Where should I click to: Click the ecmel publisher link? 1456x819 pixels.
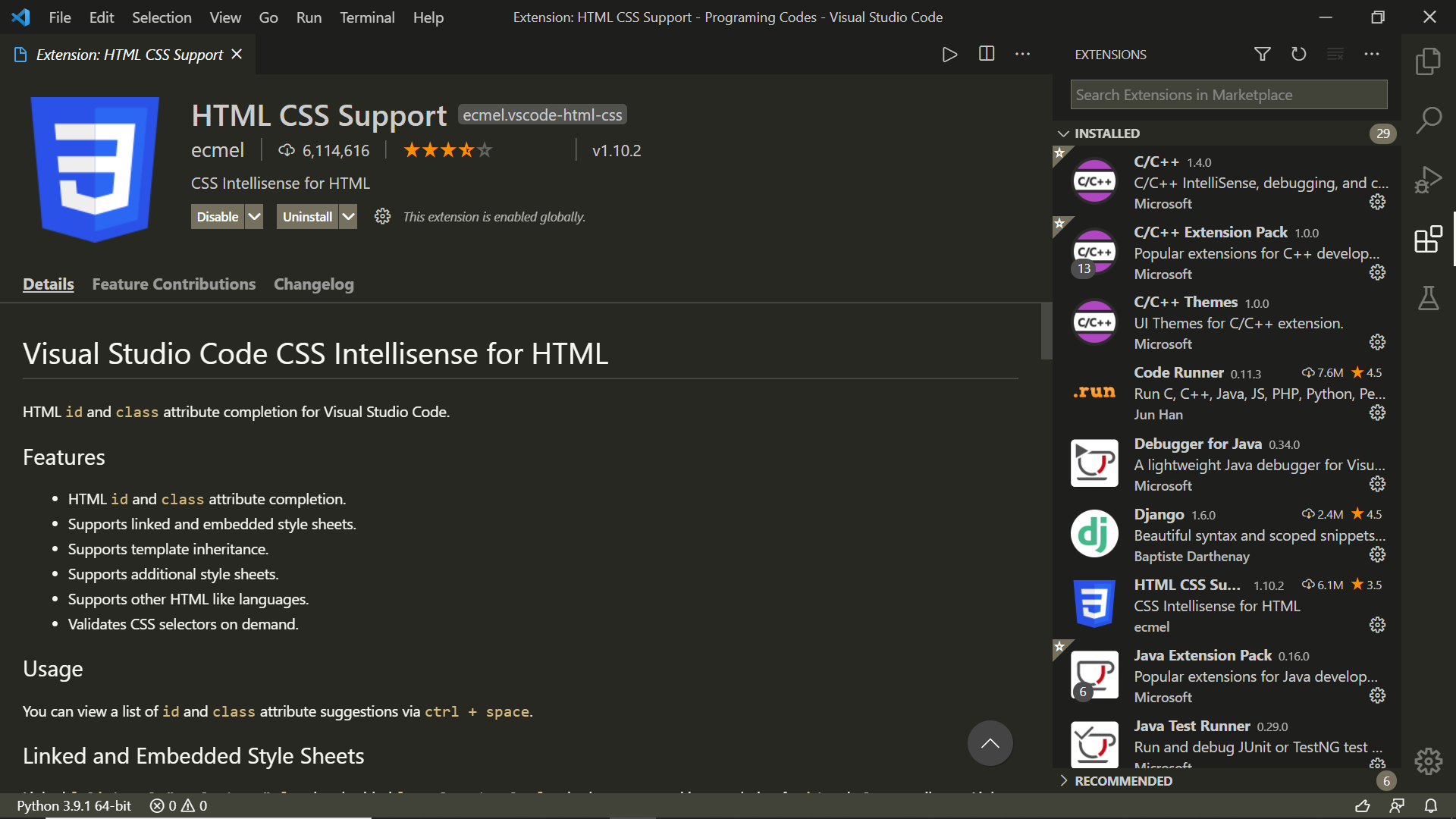[x=218, y=150]
